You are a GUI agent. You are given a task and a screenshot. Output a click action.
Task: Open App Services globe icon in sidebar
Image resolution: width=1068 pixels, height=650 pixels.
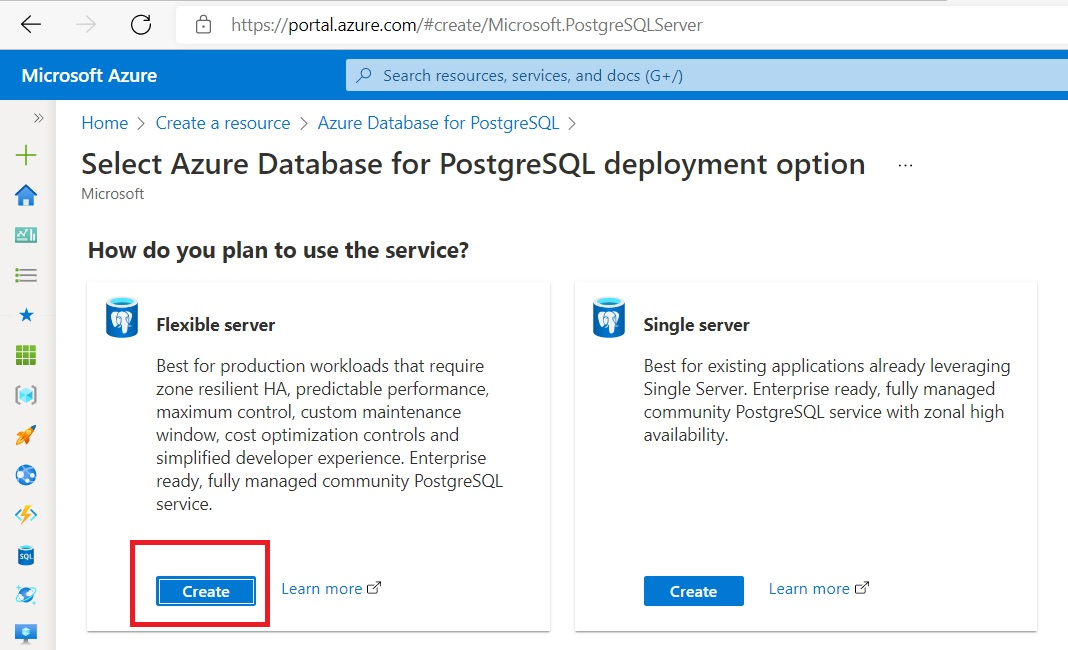[26, 475]
